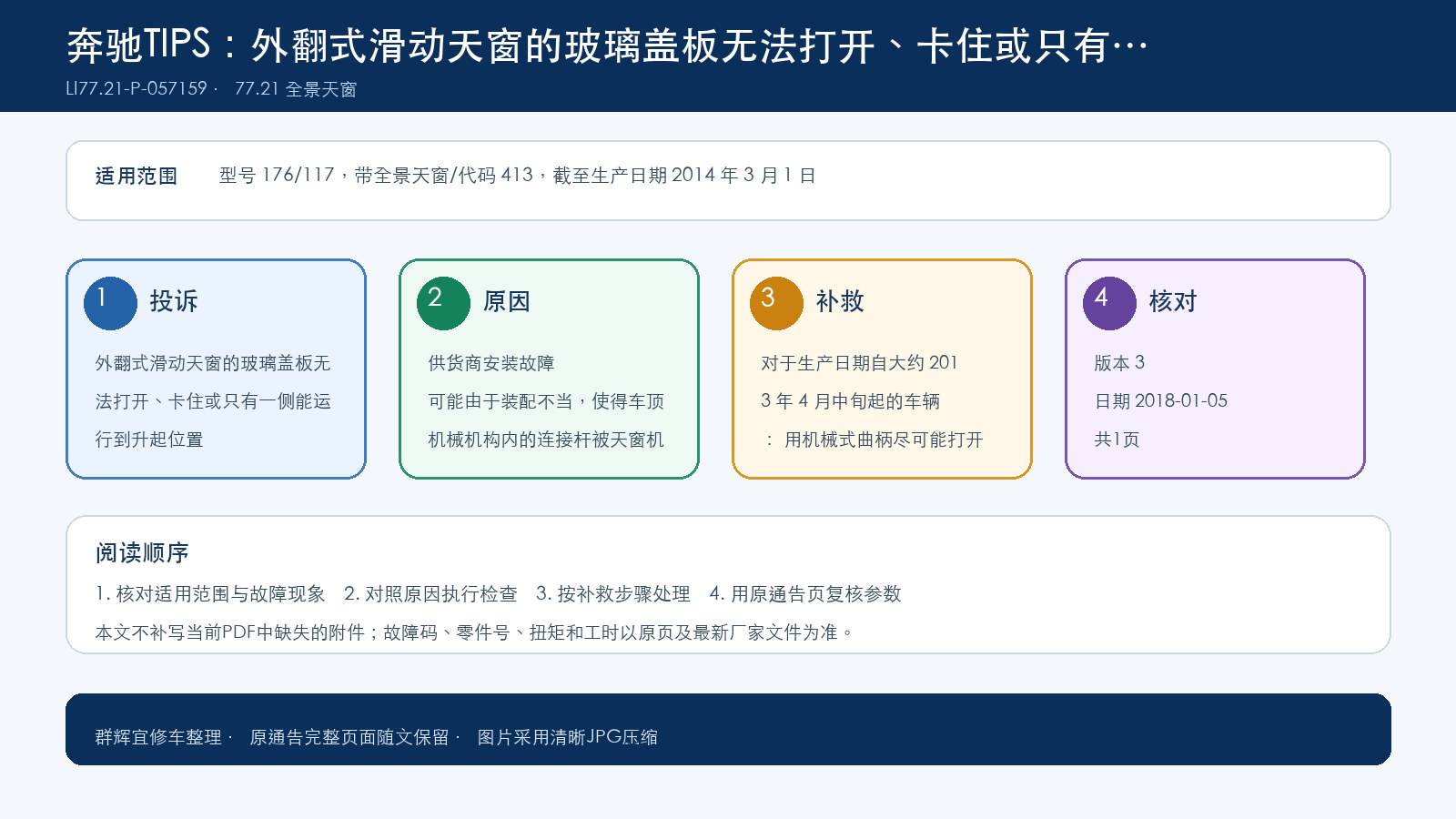The width and height of the screenshot is (1456, 819).
Task: Select the 原因 card heading
Action: [x=507, y=301]
